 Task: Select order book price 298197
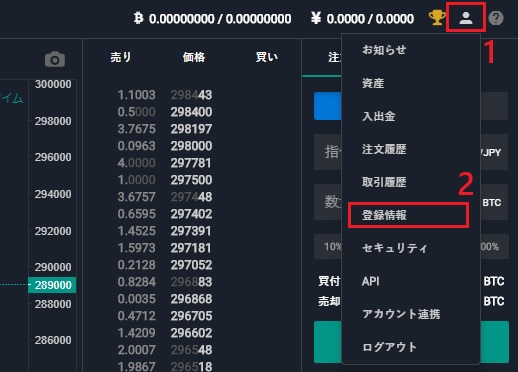(191, 129)
